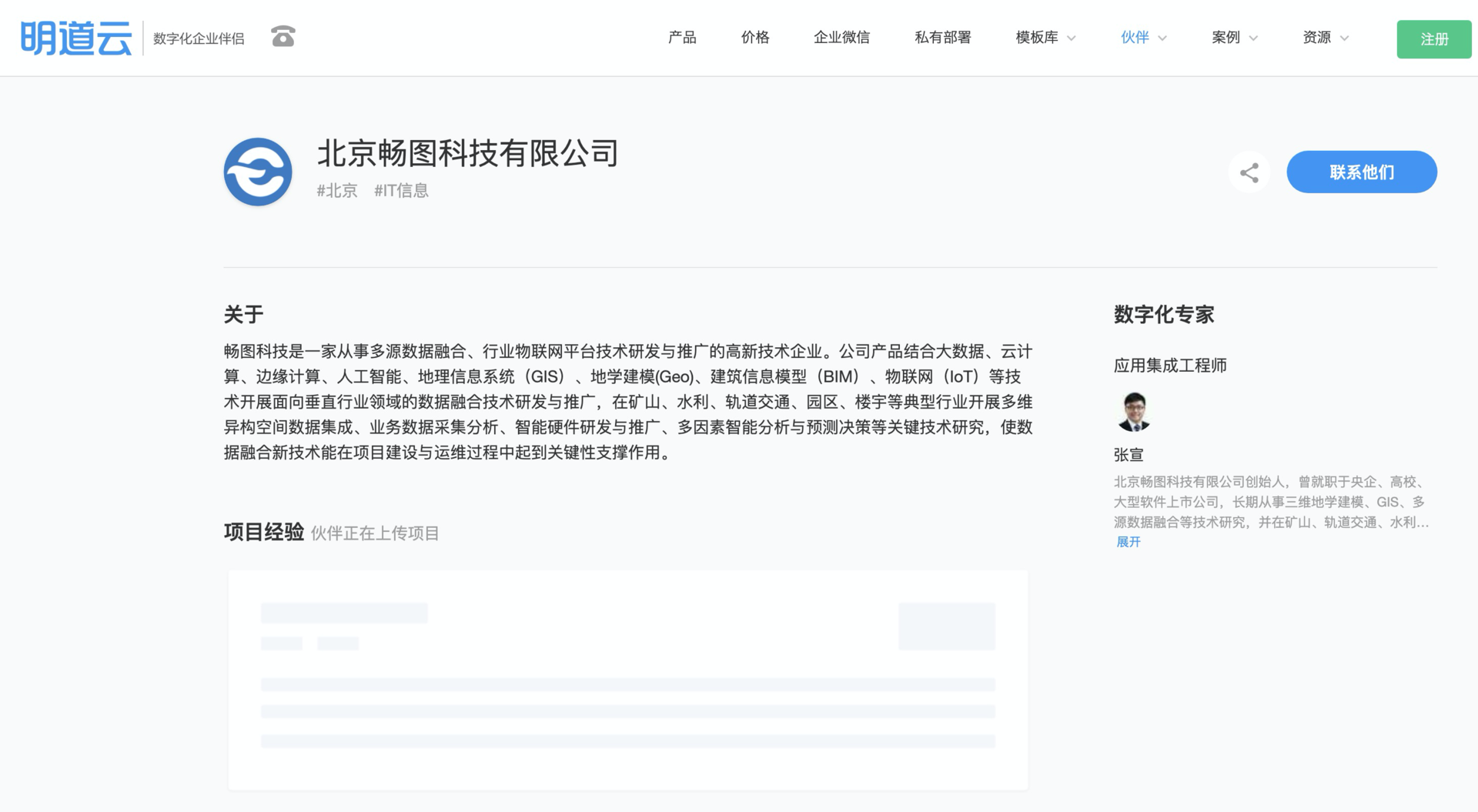Click the 数字化专家 heading
Image resolution: width=1478 pixels, height=812 pixels.
coord(1164,314)
